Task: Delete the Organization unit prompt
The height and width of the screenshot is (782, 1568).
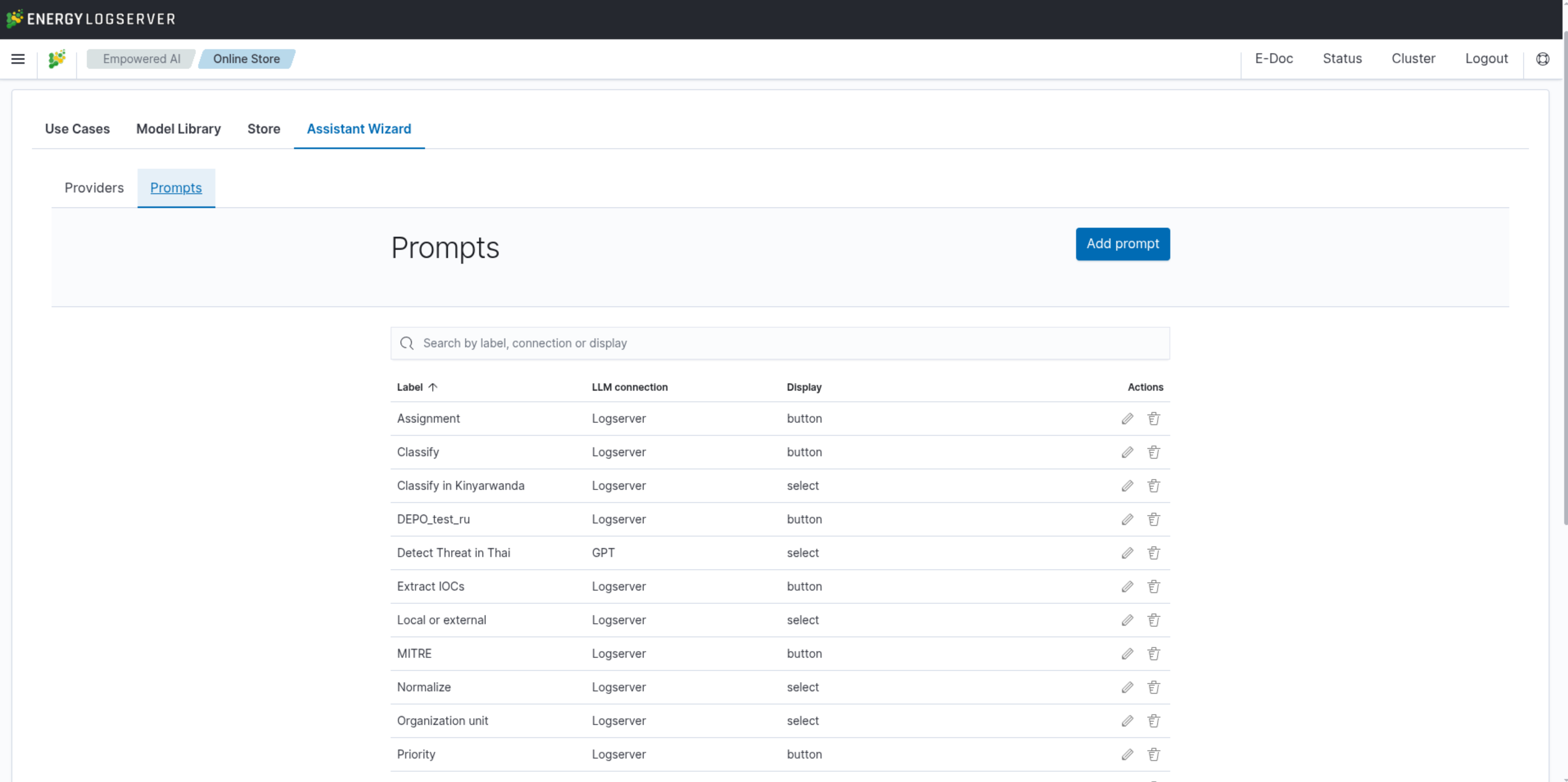Action: [x=1154, y=720]
